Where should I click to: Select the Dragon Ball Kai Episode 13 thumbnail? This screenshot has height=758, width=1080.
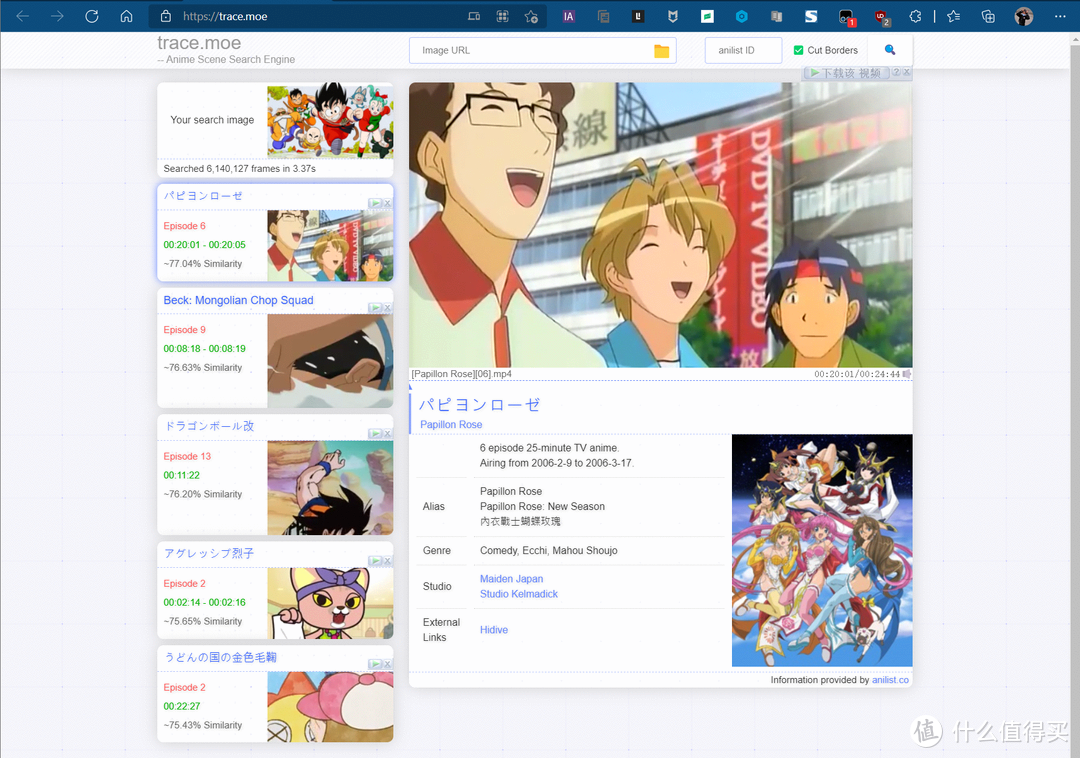[330, 488]
